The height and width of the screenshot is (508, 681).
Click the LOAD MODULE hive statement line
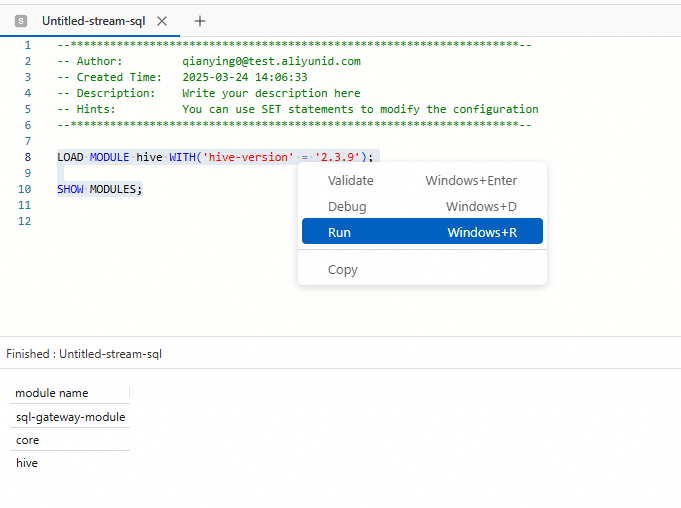click(215, 157)
